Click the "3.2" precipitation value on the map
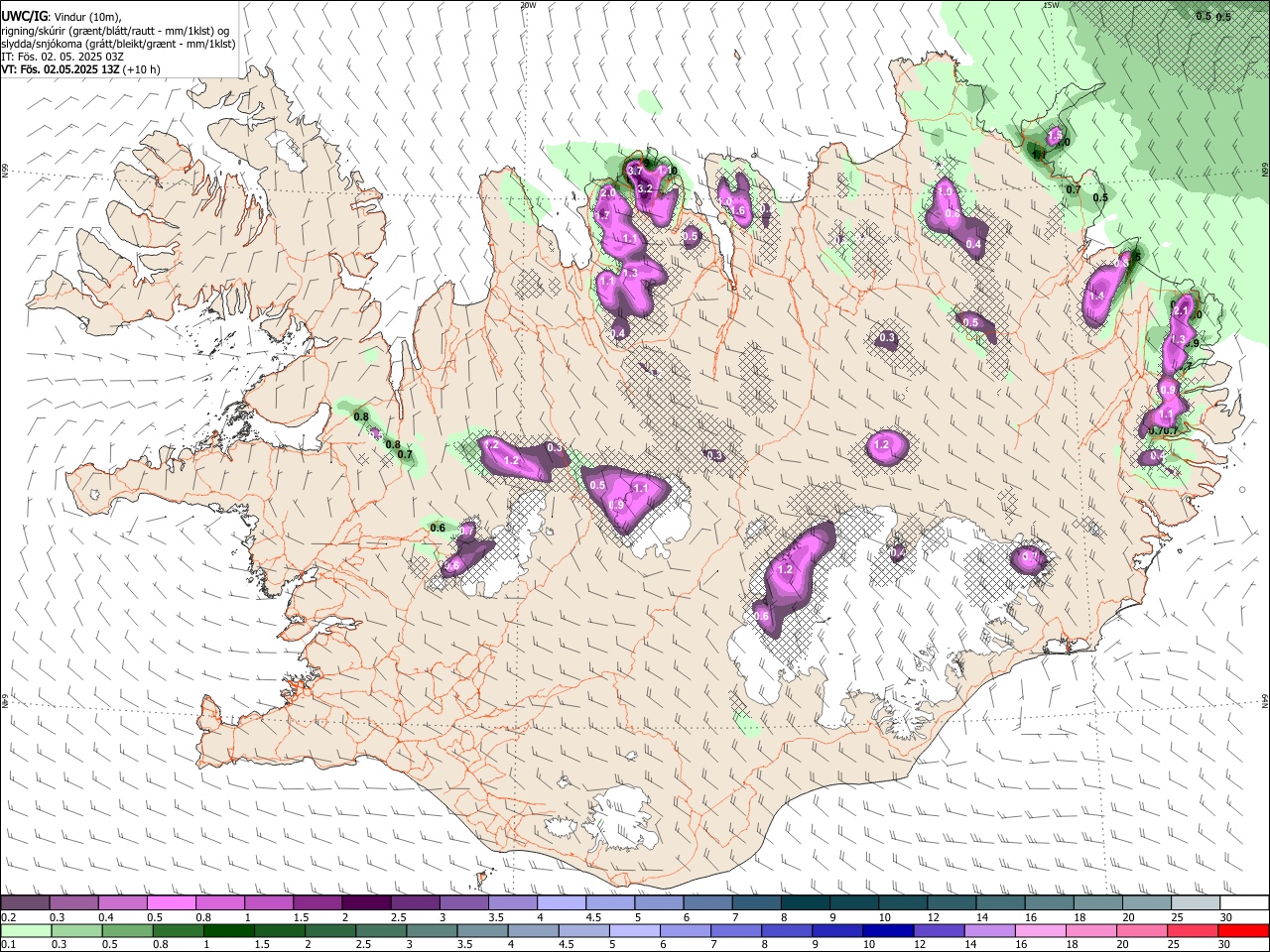This screenshot has width=1270, height=952. [x=643, y=188]
